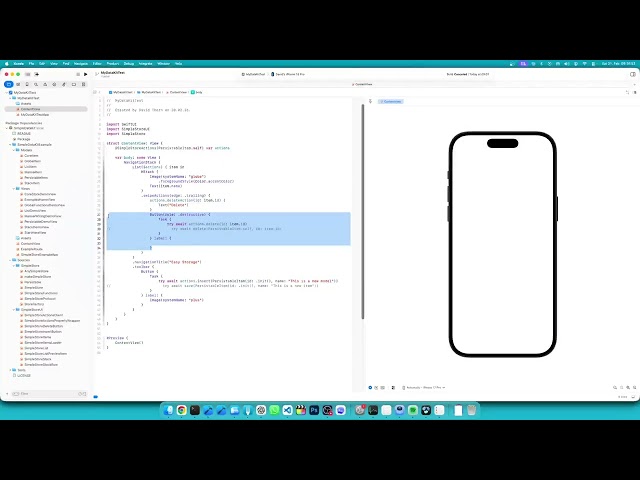640x480 pixels.
Task: Open the Report navigator
Action: point(83,84)
